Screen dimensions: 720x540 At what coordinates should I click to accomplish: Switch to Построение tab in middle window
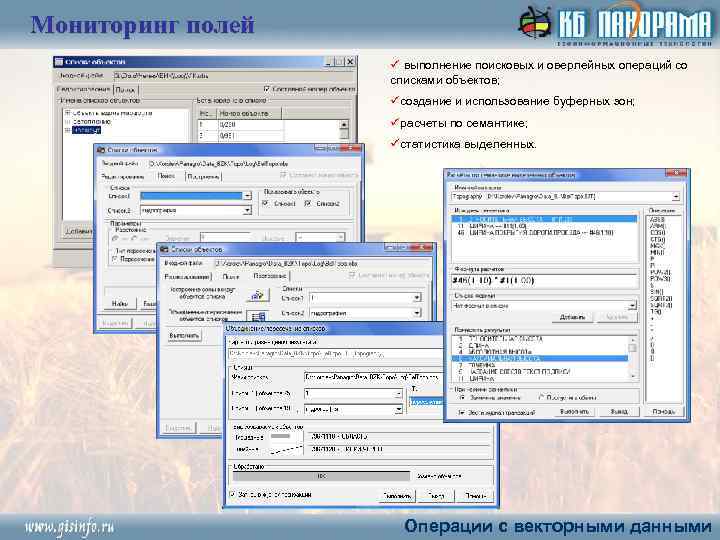click(203, 176)
